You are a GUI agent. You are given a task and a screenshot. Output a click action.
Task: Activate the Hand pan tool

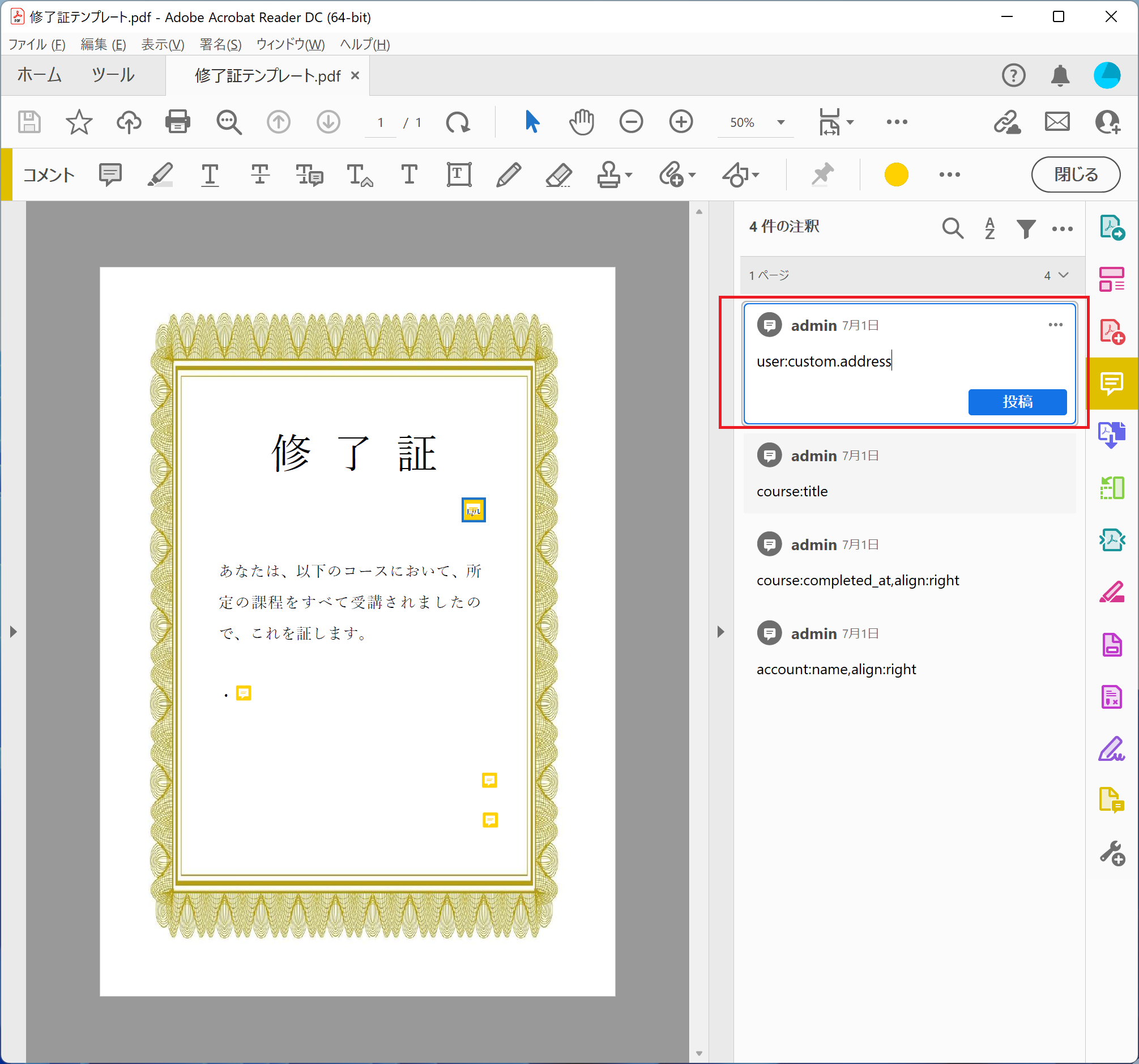coord(582,122)
